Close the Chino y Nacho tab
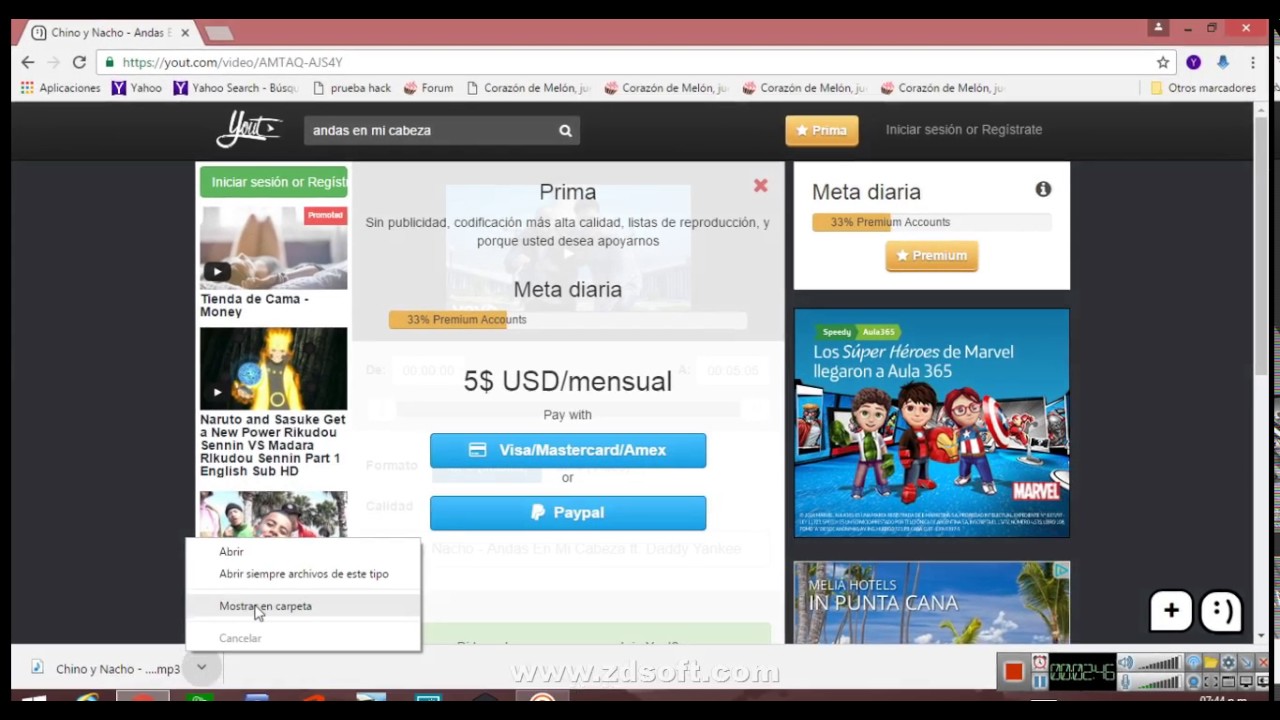1280x720 pixels. pos(185,32)
